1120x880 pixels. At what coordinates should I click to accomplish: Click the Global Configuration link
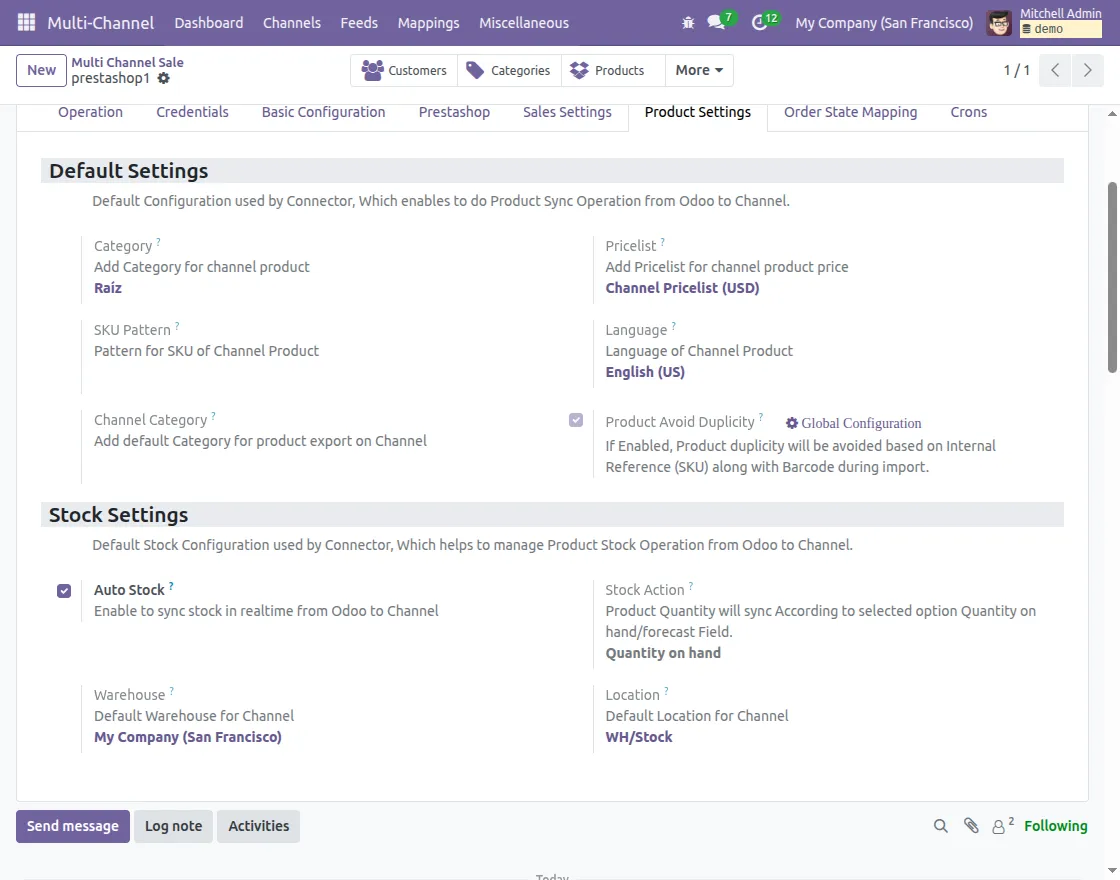(861, 423)
